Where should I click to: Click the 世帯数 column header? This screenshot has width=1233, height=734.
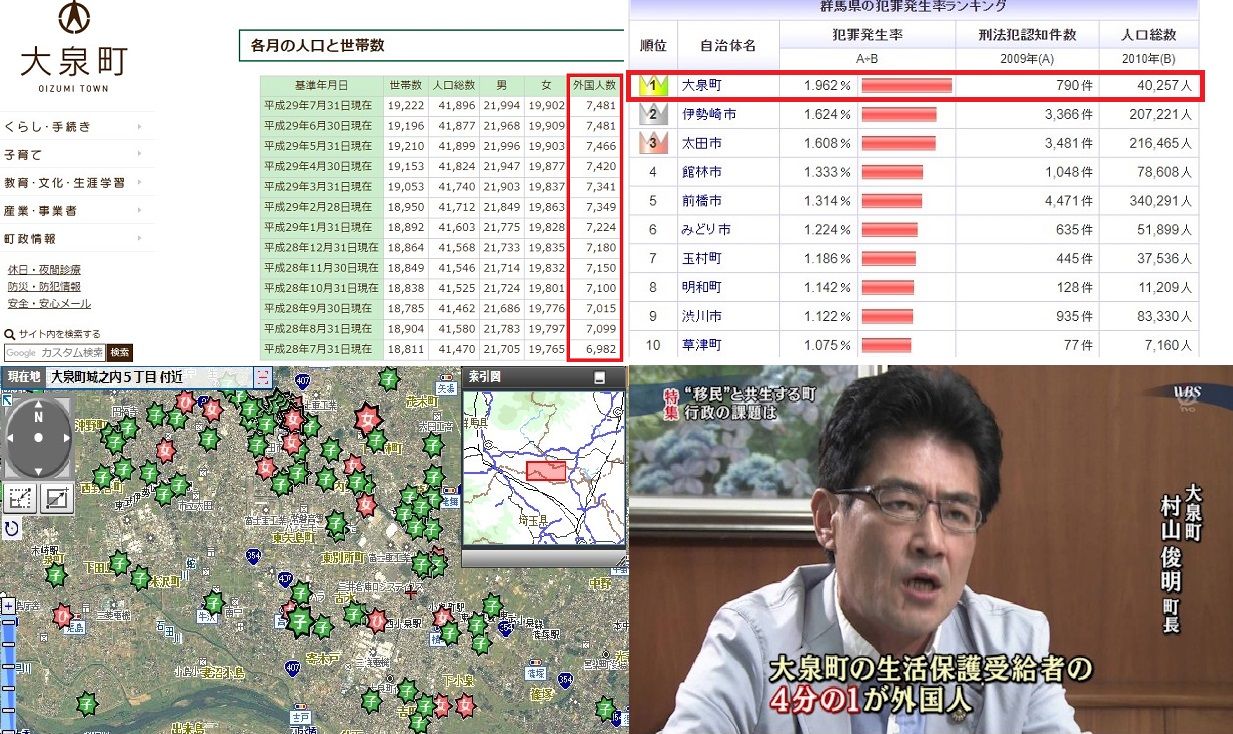point(406,86)
